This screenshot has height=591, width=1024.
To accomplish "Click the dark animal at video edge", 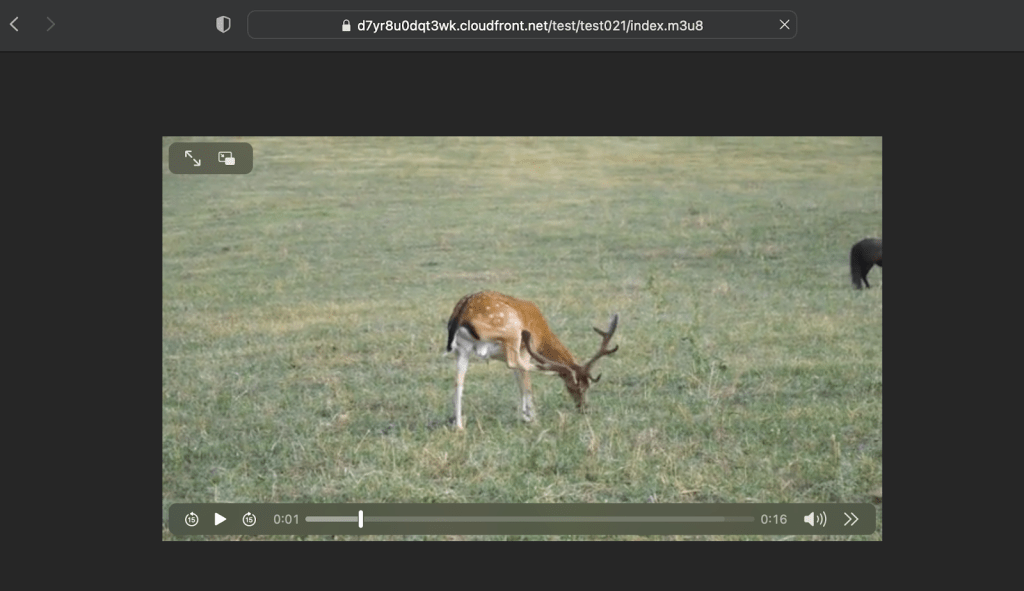I will tap(865, 260).
